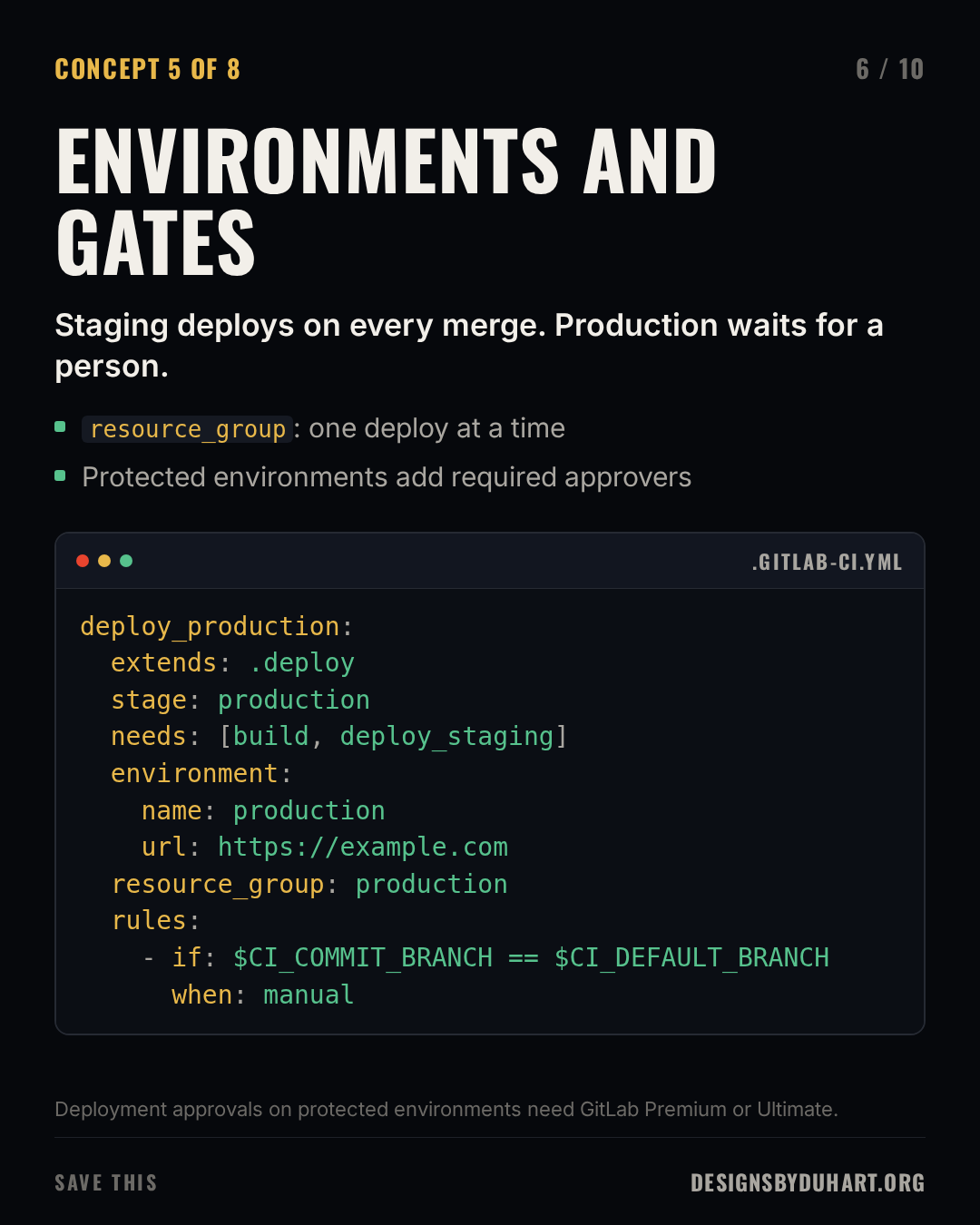Click 'one deploy at a time' text
980x1225 pixels.
(x=436, y=428)
